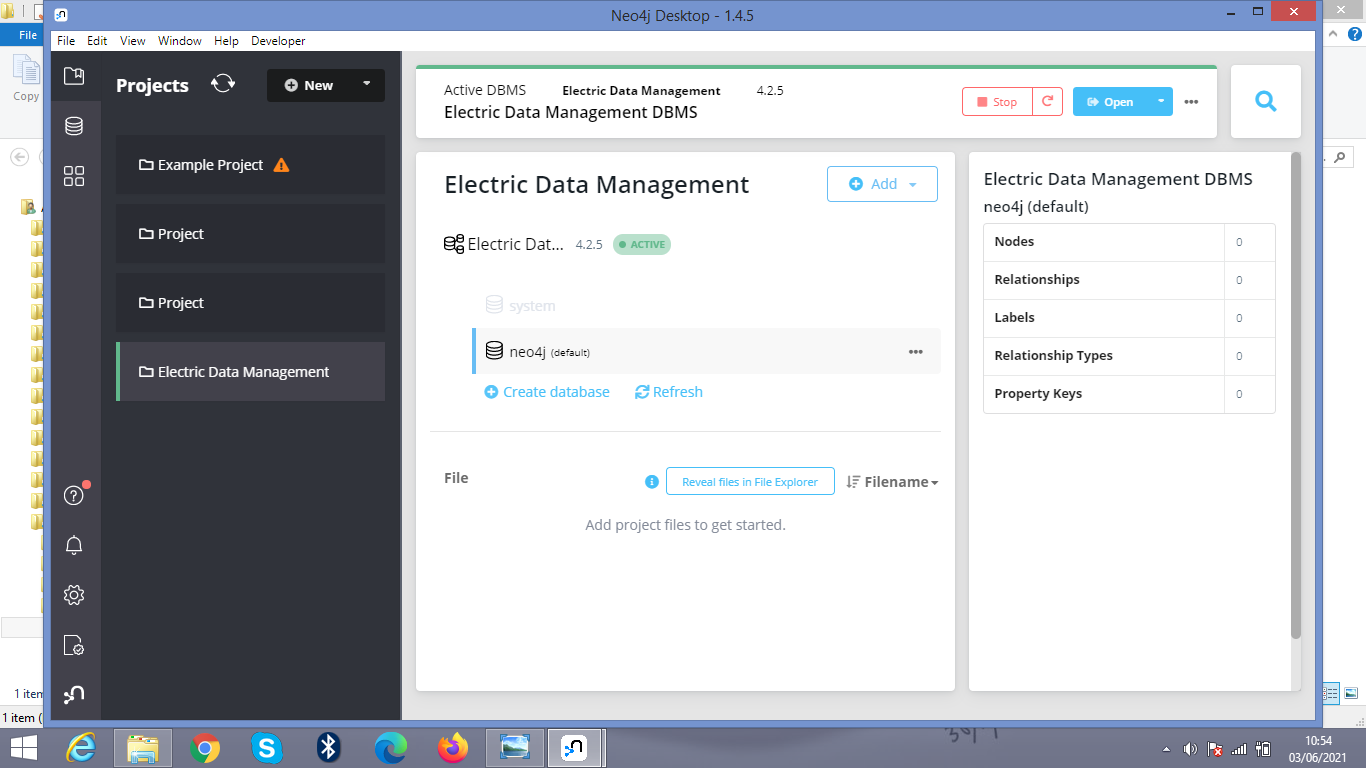Viewport: 1366px width, 768px height.
Task: Open the Edit menu
Action: click(x=97, y=41)
